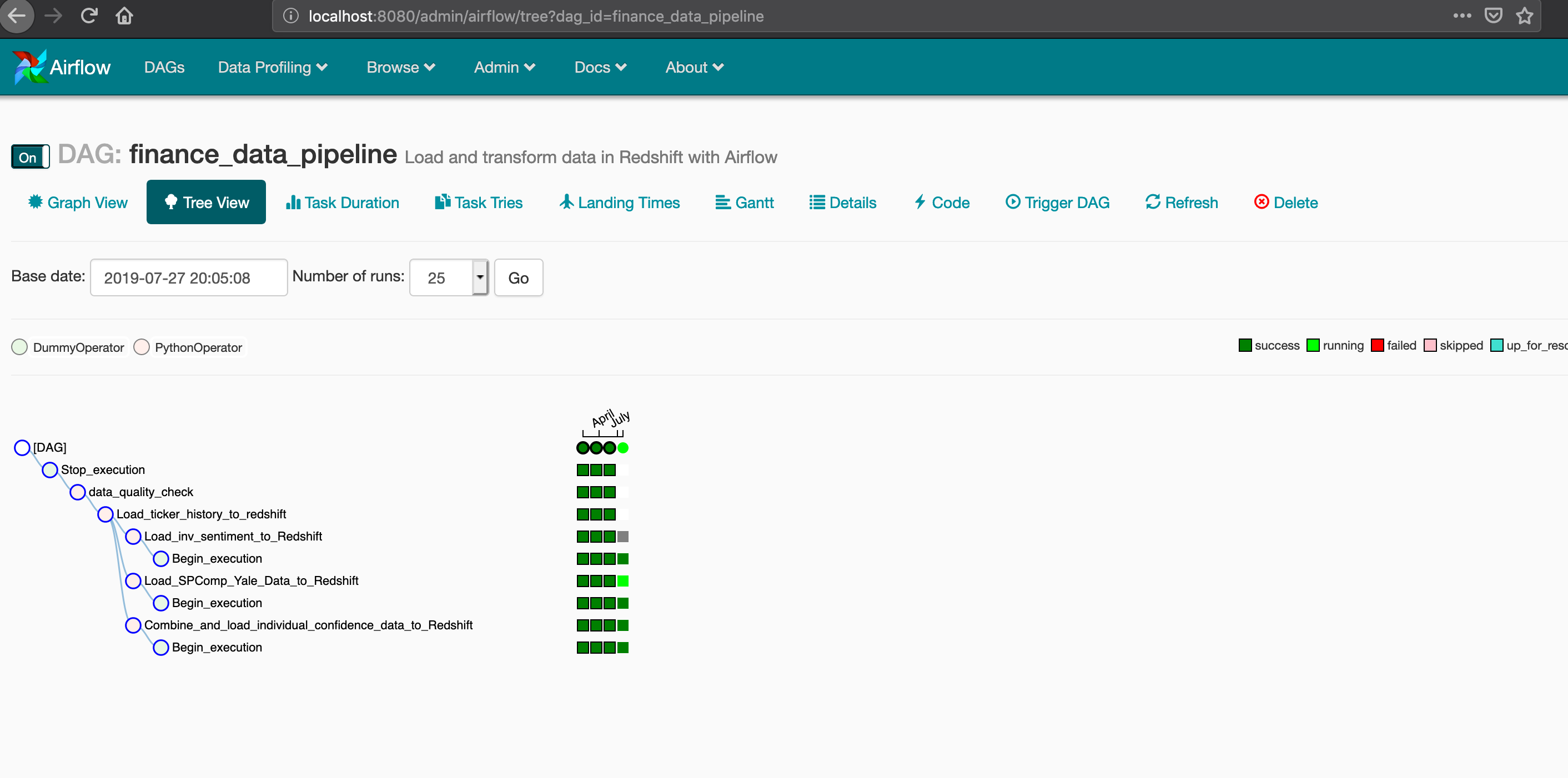Click light green running square for Load_SPComp_Yale_Data
1568x778 pixels.
[x=622, y=581]
